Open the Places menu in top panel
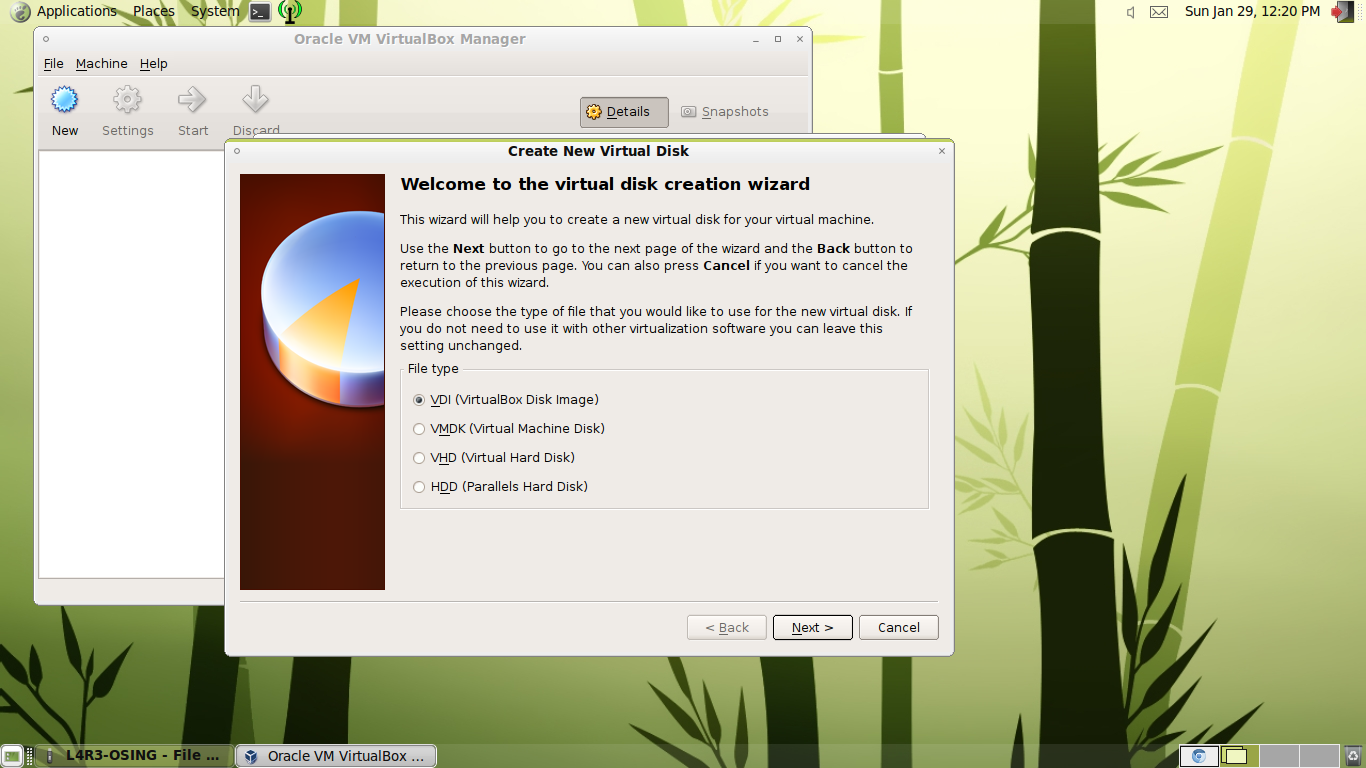Viewport: 1366px width, 768px height. point(154,11)
